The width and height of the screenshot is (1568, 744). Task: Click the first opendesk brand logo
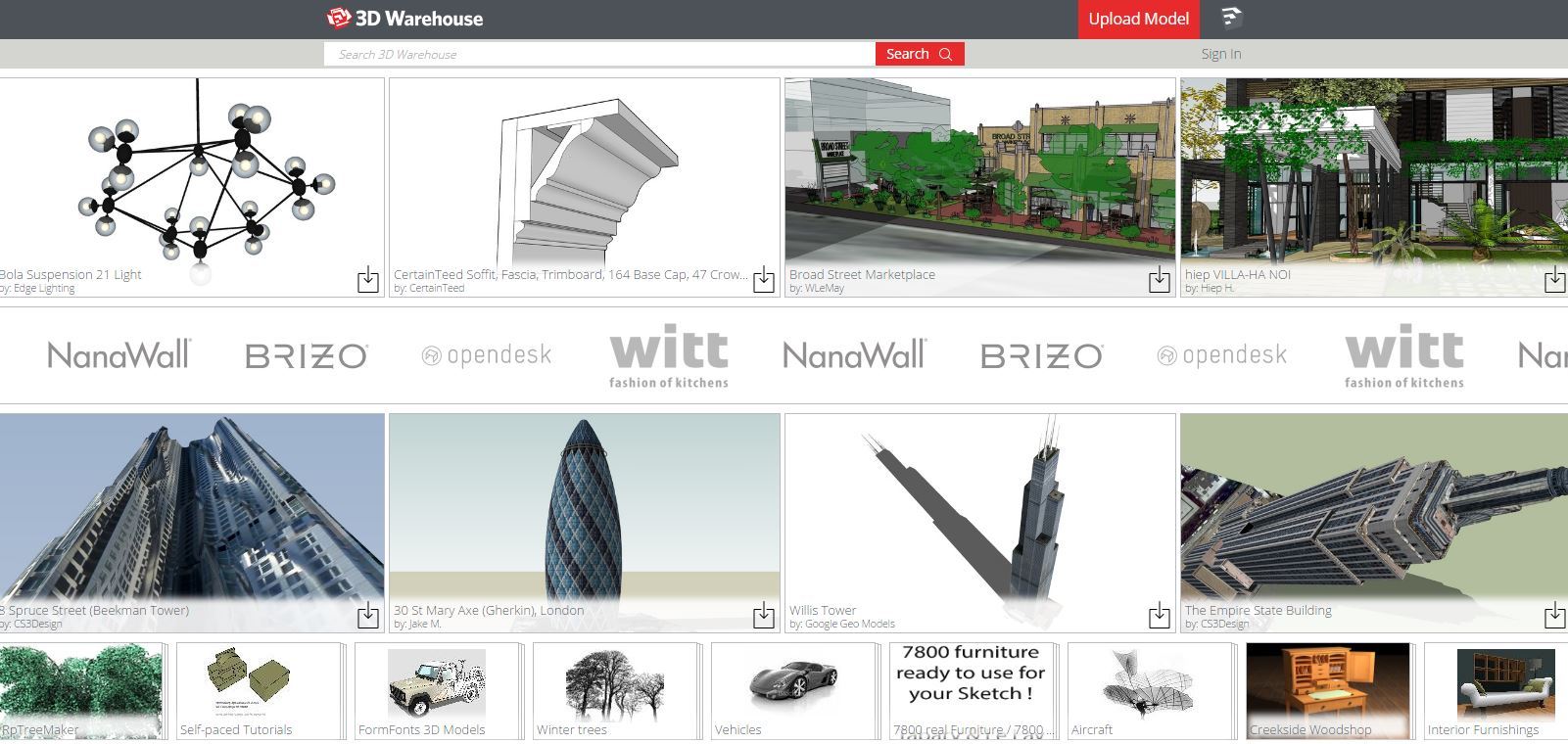point(487,355)
